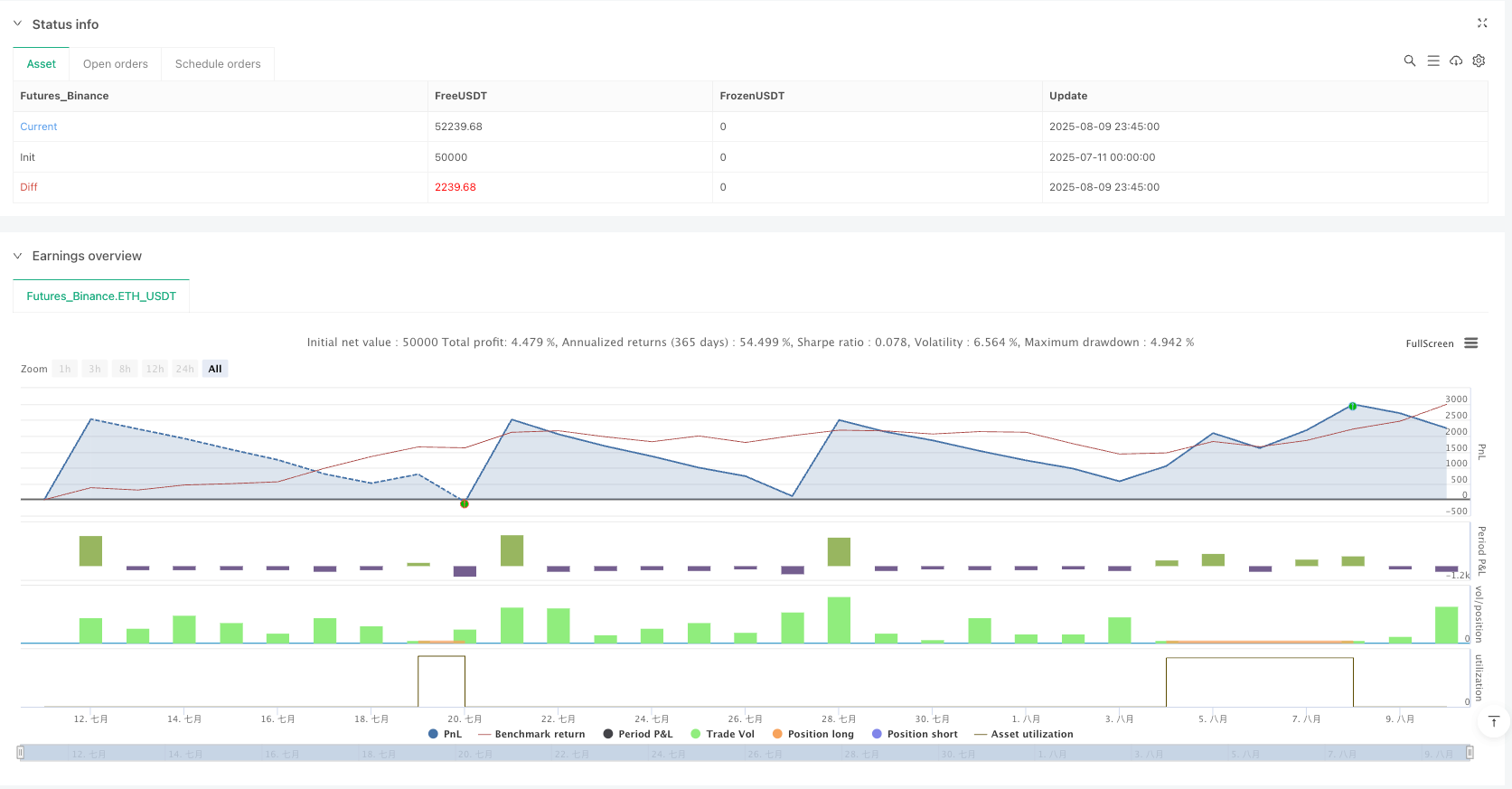Toggle the PnL series in legend

pos(445,734)
